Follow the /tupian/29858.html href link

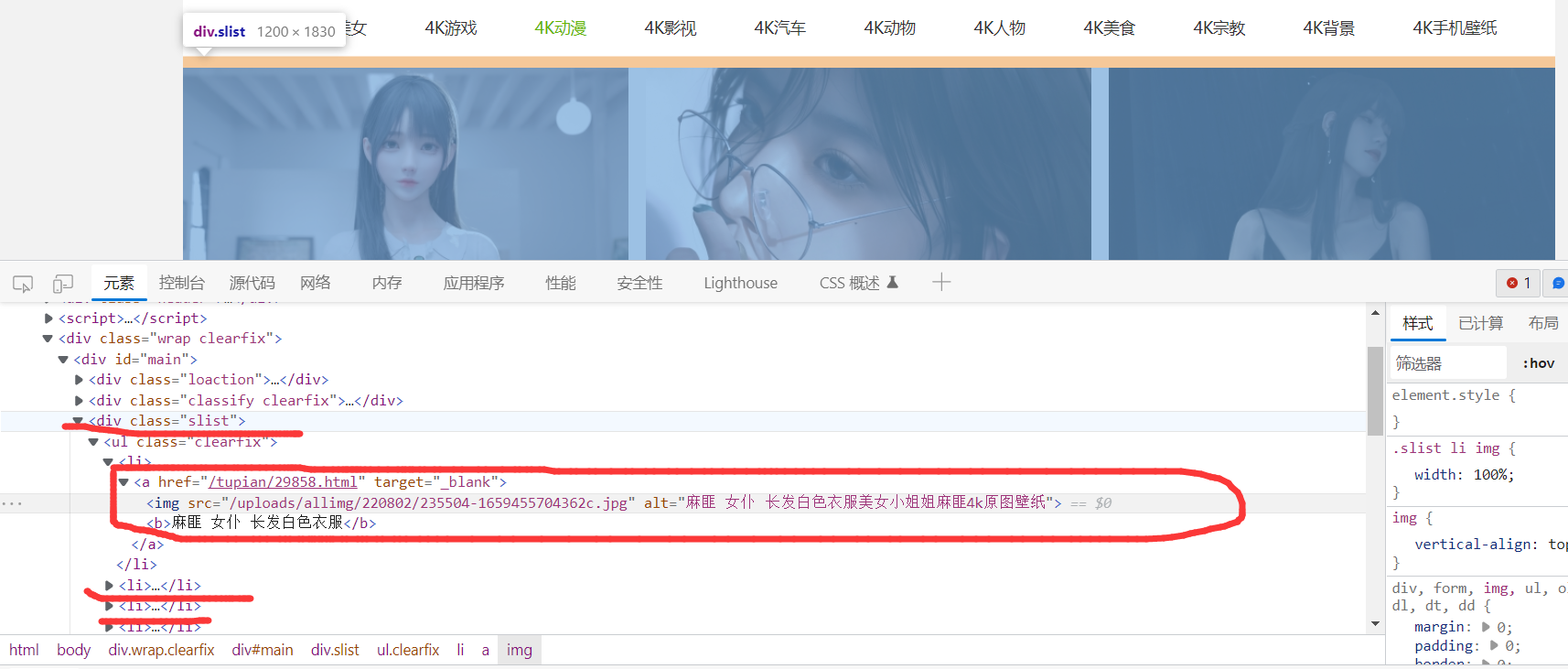[283, 482]
